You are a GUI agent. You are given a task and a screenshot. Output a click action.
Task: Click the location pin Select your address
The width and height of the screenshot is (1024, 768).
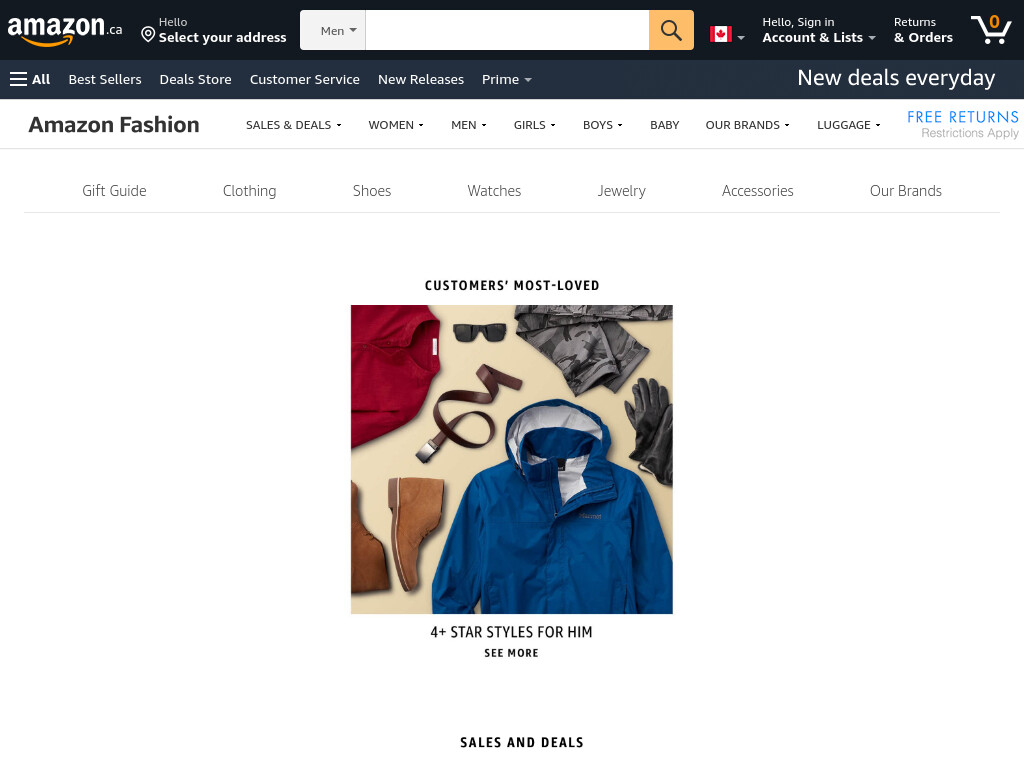pyautogui.click(x=214, y=30)
